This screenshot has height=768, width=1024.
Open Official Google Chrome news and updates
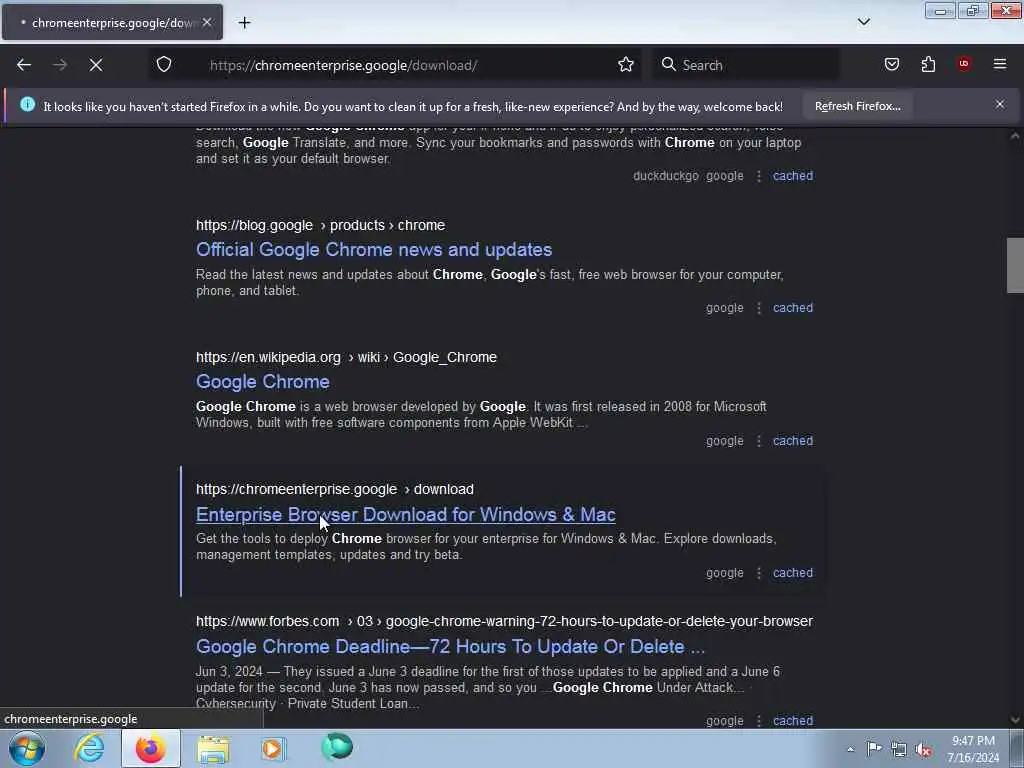pyautogui.click(x=374, y=249)
